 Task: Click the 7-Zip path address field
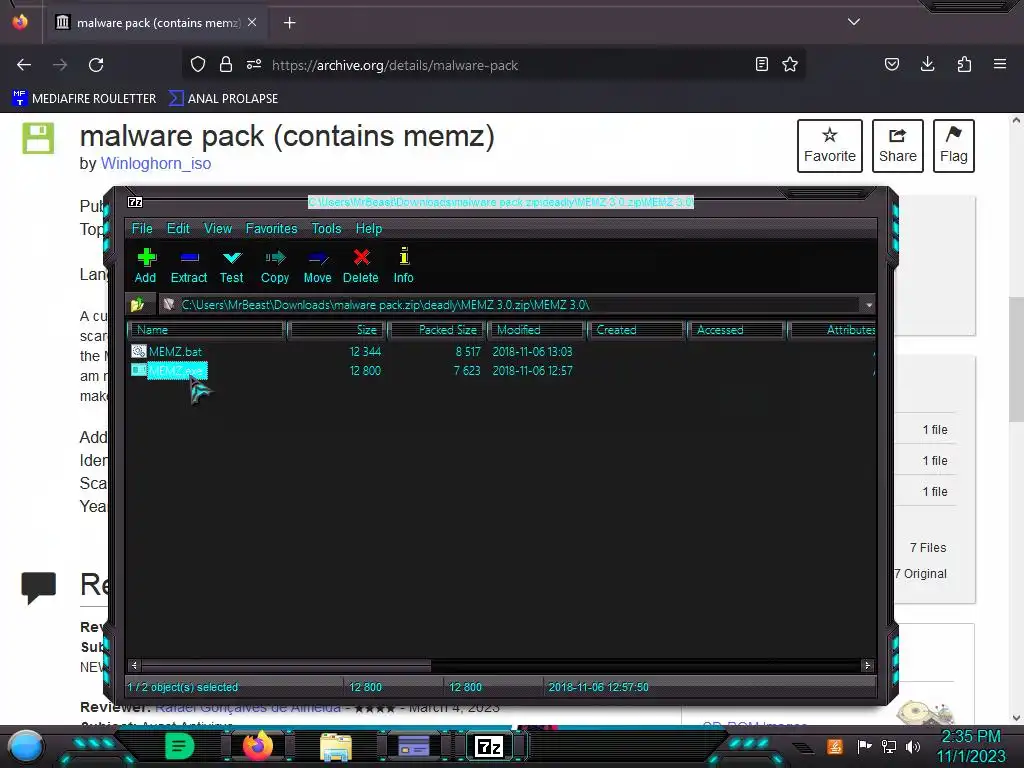pyautogui.click(x=509, y=305)
